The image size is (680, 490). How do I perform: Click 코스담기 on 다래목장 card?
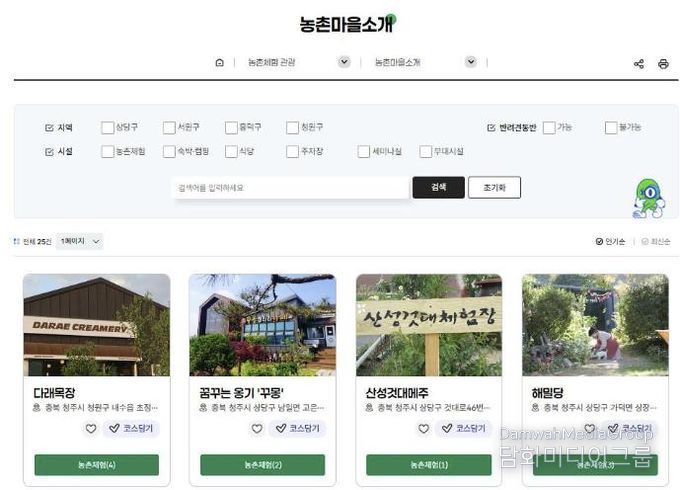coord(131,428)
